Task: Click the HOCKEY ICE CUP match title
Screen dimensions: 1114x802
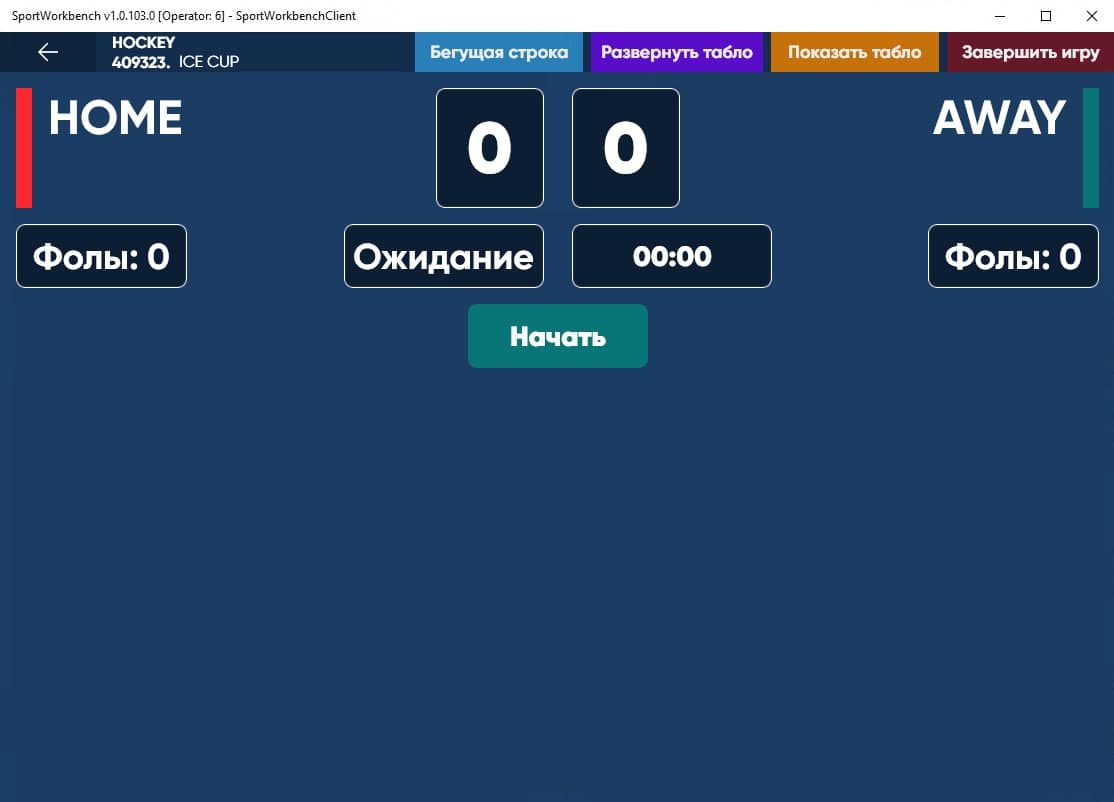Action: [175, 52]
